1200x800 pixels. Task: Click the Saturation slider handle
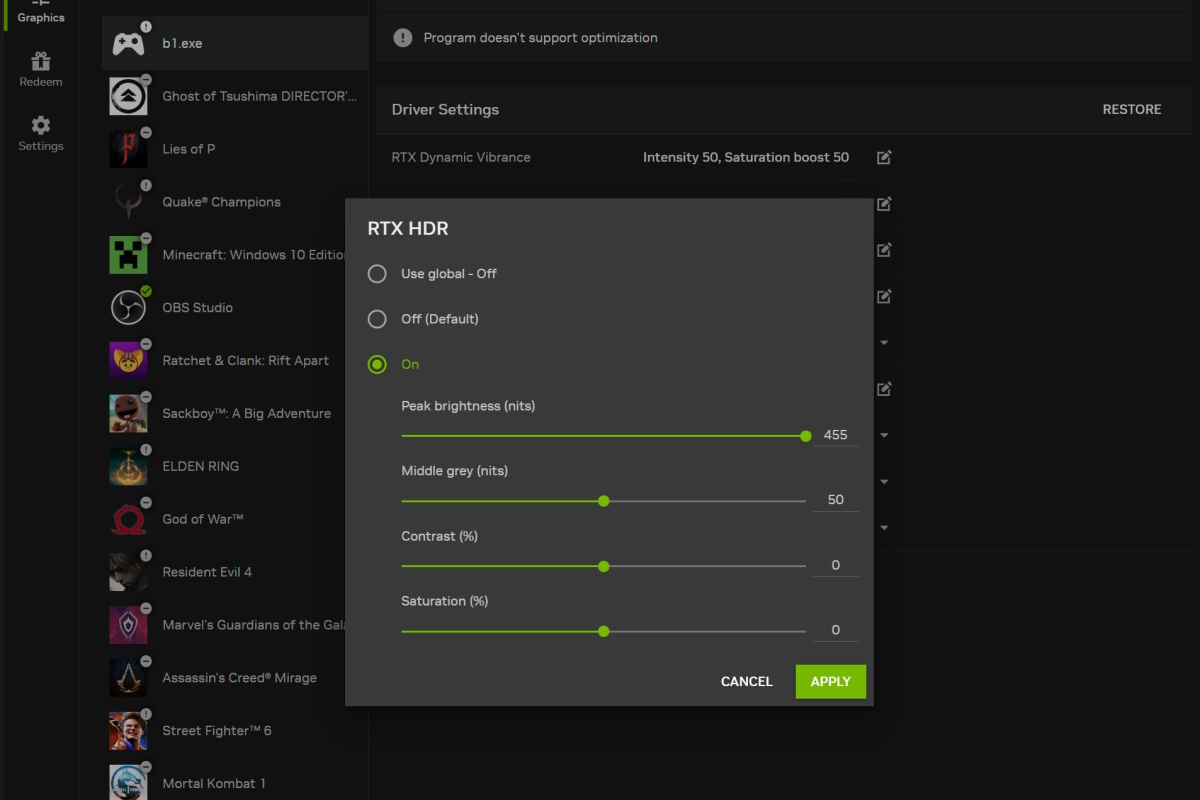(604, 631)
